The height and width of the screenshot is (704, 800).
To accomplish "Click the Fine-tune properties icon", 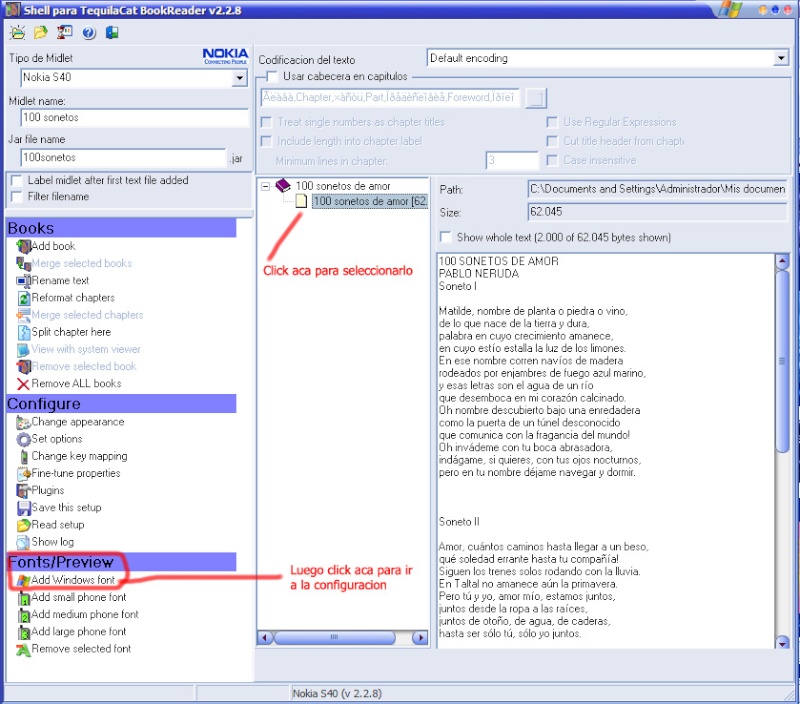I will pos(23,474).
